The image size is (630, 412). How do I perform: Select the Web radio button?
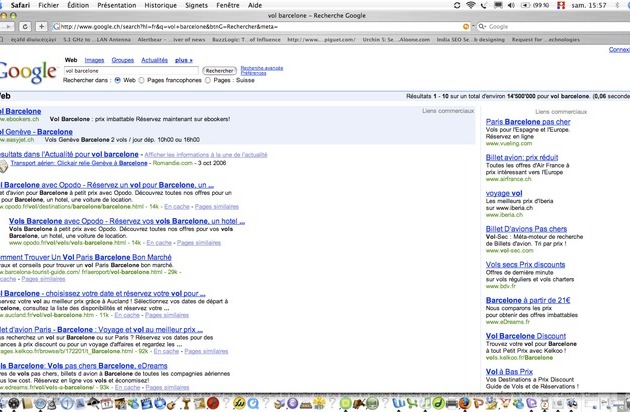pyautogui.click(x=117, y=79)
